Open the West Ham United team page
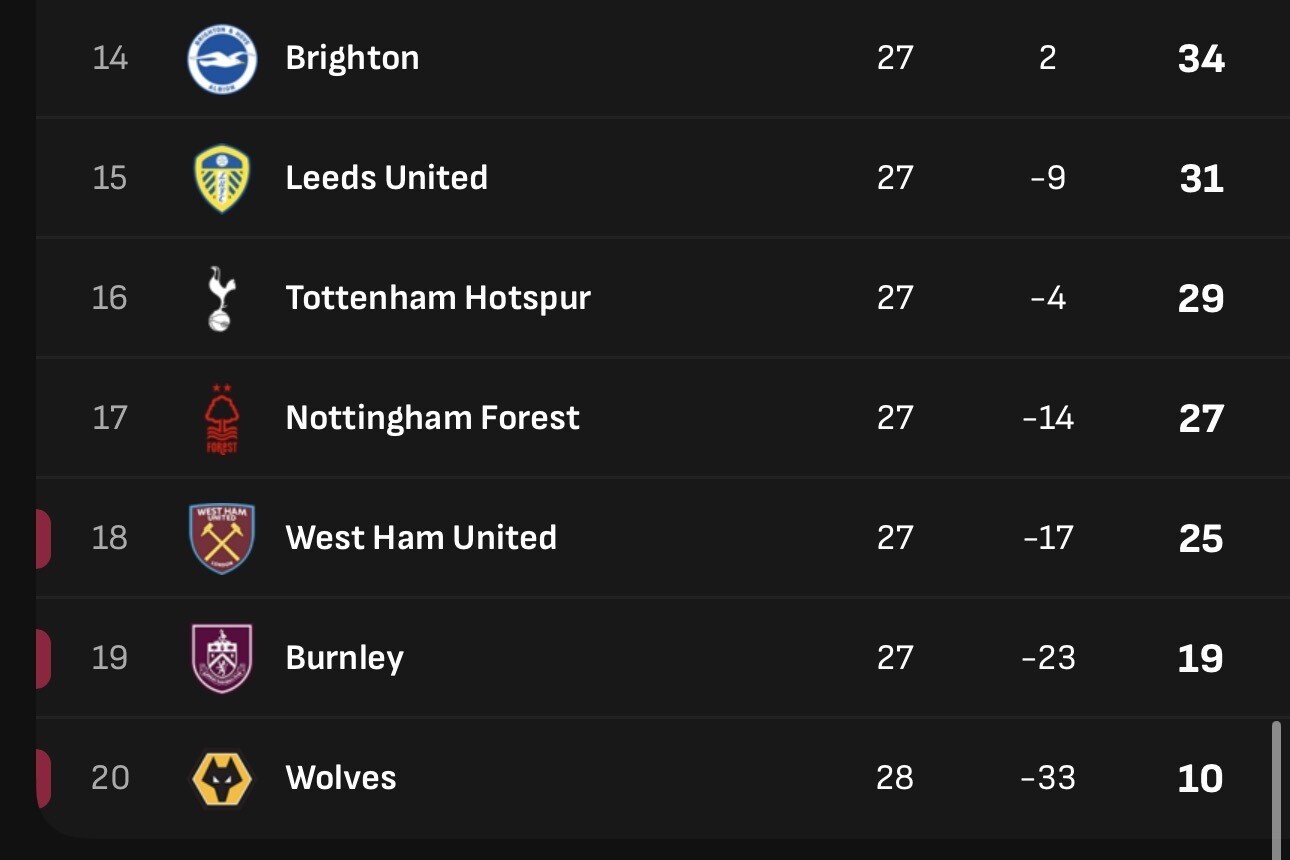Viewport: 1290px width, 860px height. point(421,538)
